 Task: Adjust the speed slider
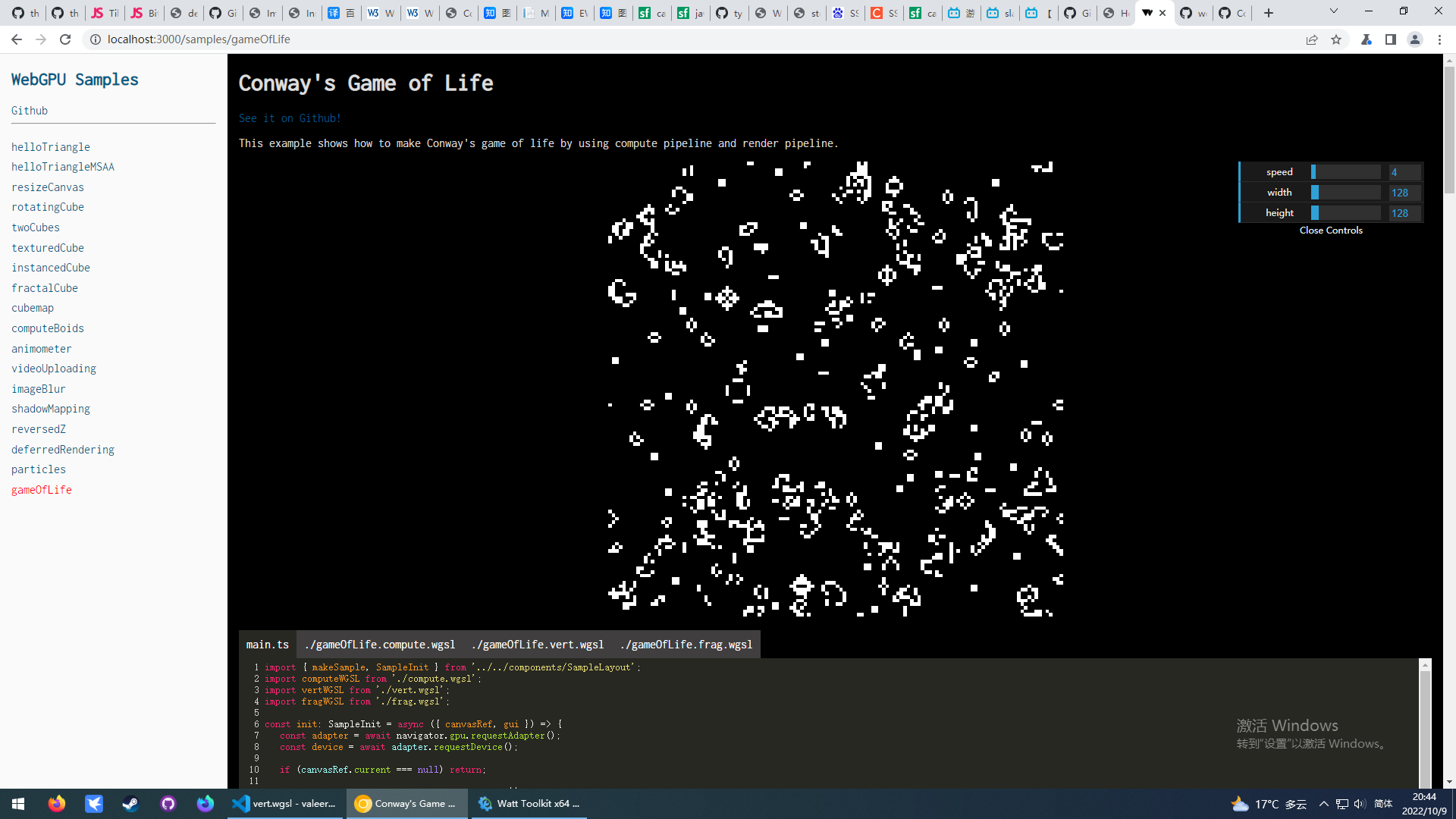1346,172
